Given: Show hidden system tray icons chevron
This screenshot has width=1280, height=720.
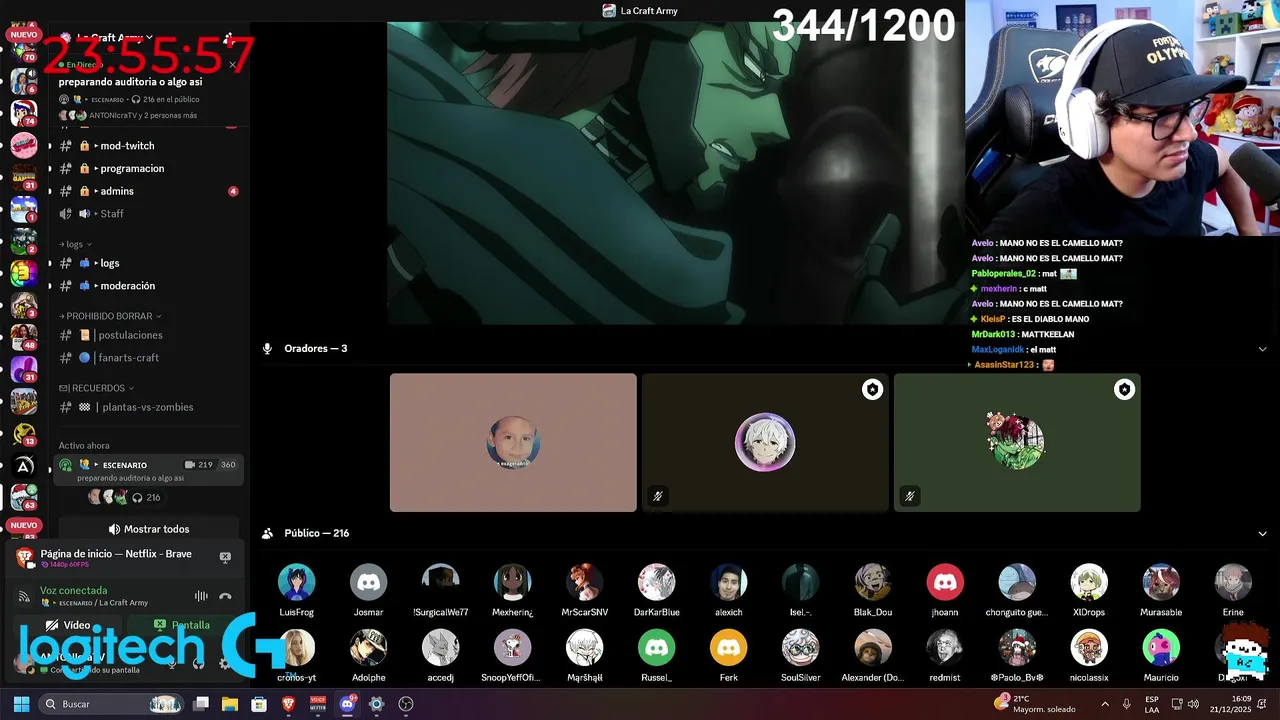Looking at the screenshot, I should pyautogui.click(x=1105, y=704).
